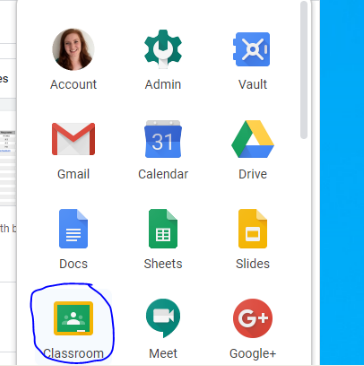
Task: Click the Account text label
Action: tap(73, 84)
